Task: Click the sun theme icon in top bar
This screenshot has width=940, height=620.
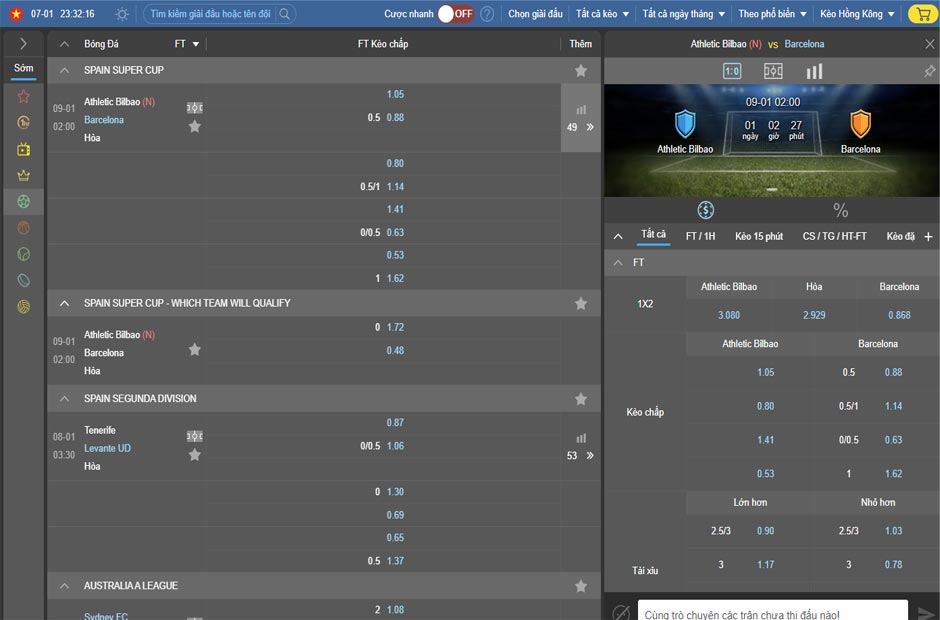Action: tap(122, 14)
